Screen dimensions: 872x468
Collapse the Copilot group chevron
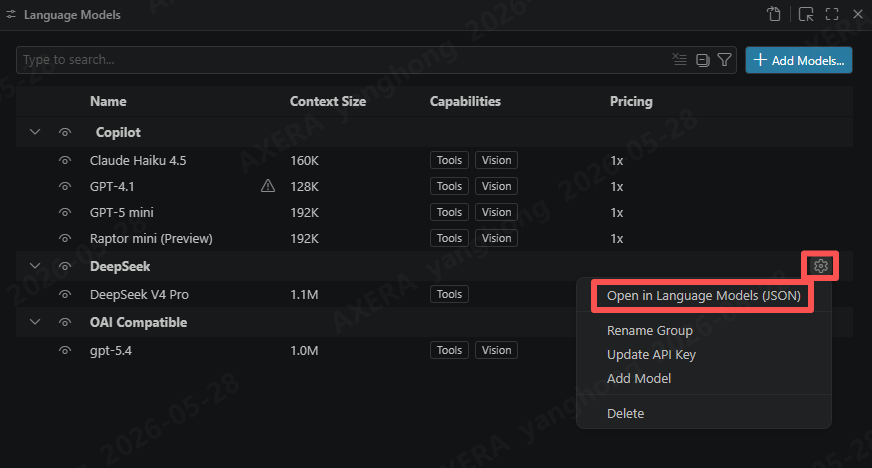point(35,132)
